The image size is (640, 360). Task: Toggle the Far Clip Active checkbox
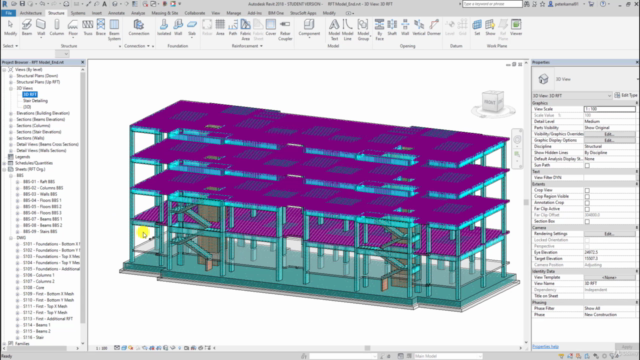(x=587, y=209)
